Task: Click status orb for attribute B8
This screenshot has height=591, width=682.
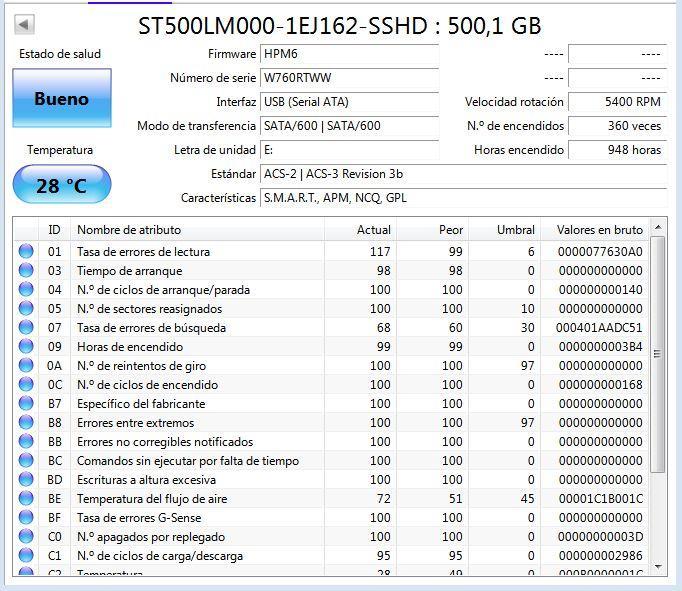Action: pos(26,422)
